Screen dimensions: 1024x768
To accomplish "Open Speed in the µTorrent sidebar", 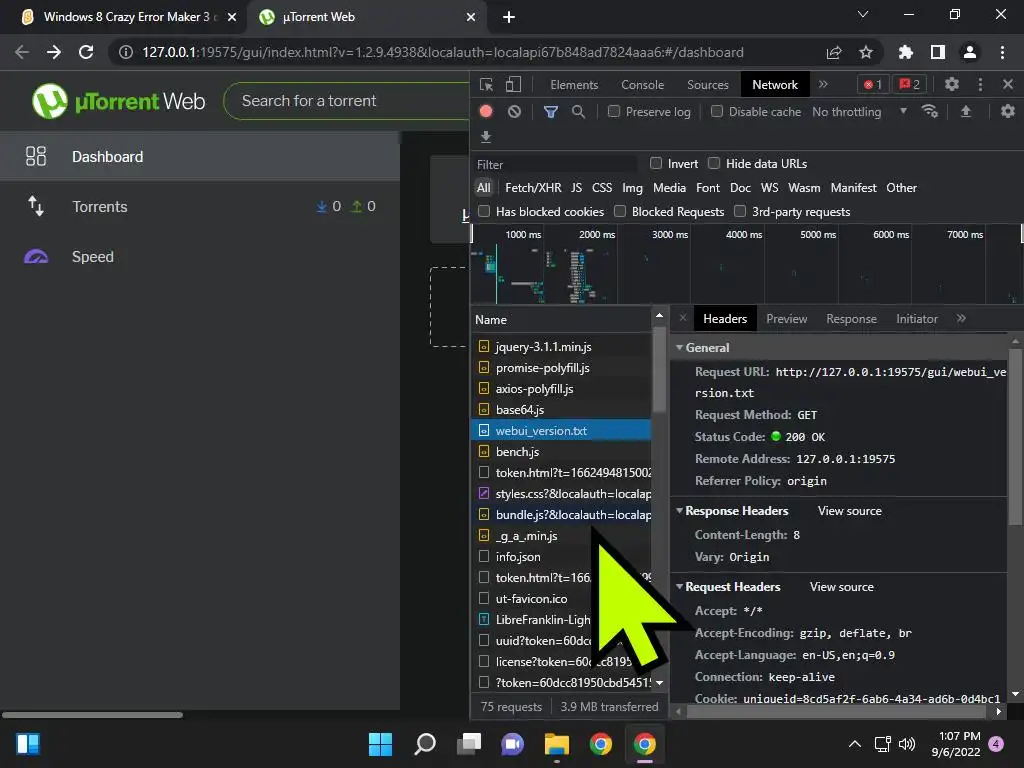I will 200,257.
